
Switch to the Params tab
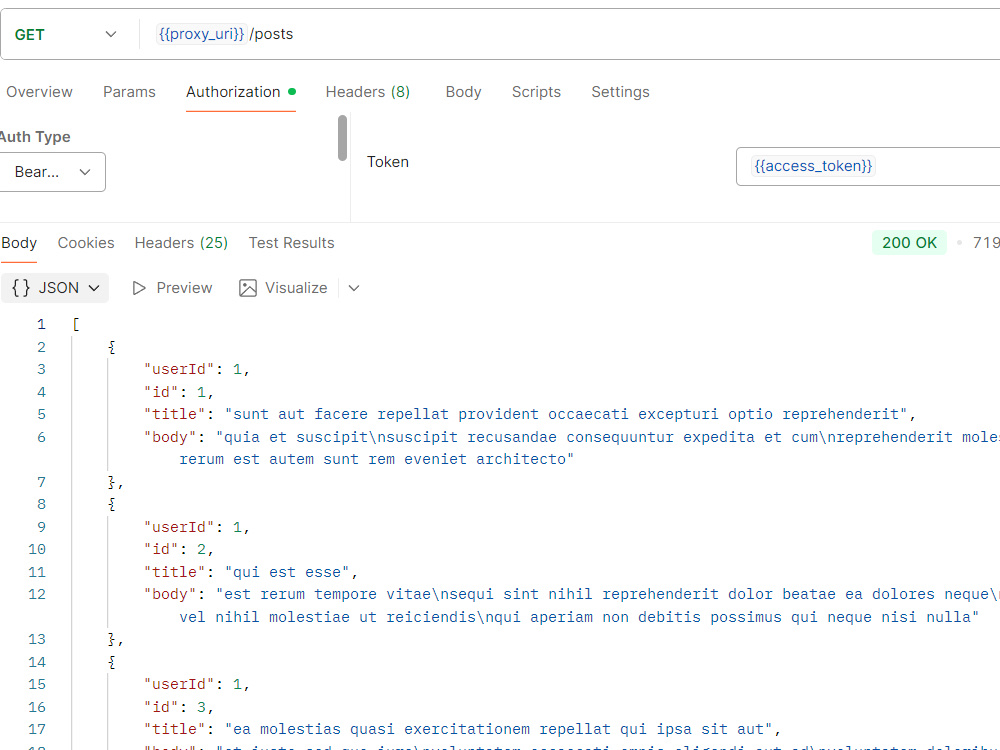129,92
